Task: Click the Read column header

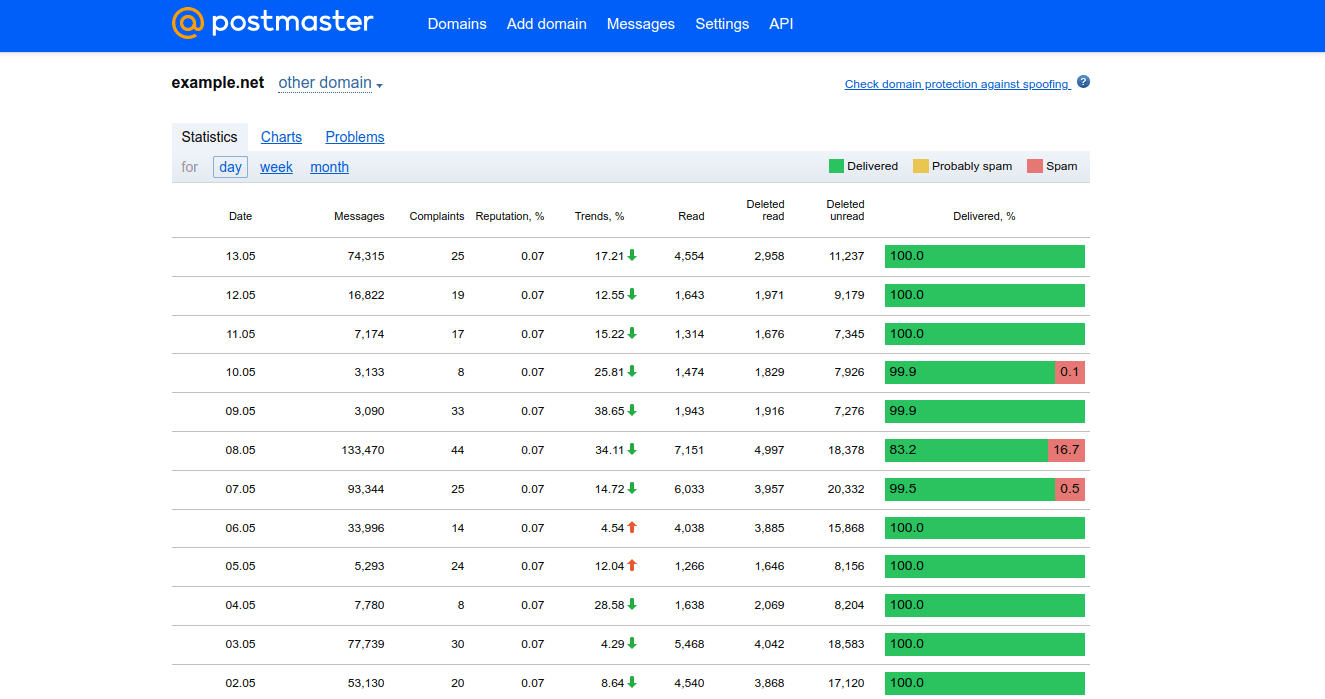Action: (x=691, y=216)
